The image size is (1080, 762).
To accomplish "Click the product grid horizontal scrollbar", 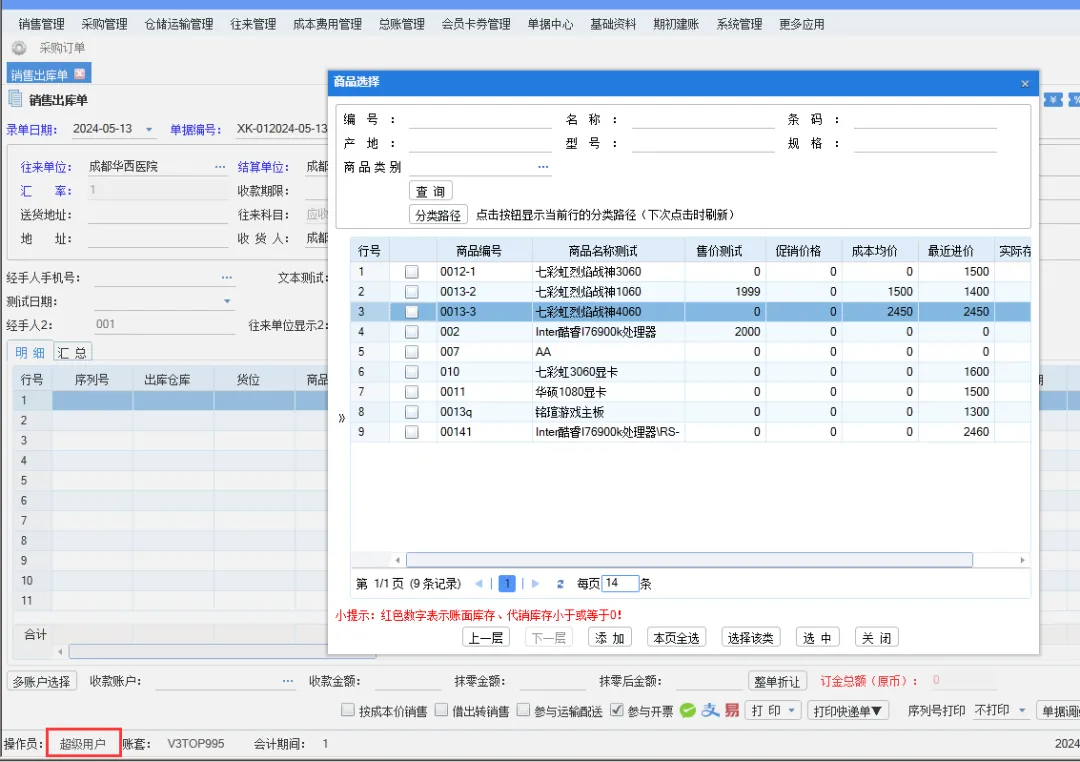I will [x=689, y=560].
